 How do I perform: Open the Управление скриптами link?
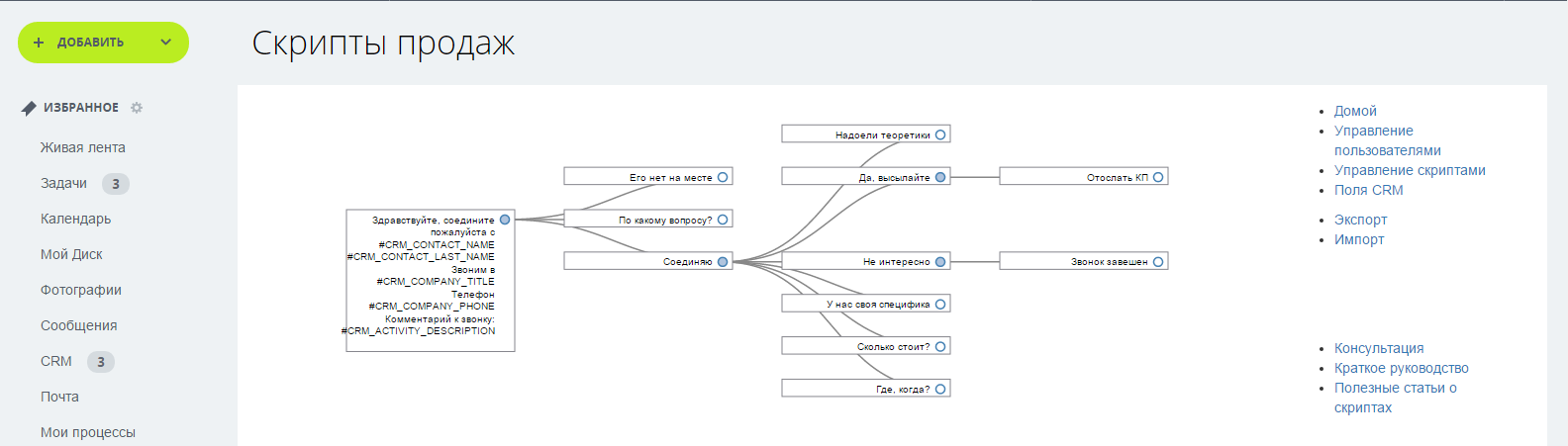click(1410, 170)
